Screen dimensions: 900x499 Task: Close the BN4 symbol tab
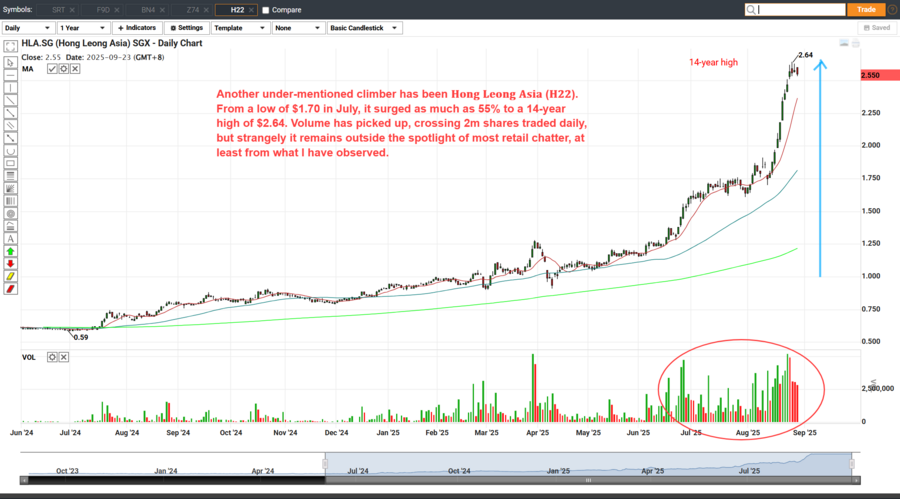[x=162, y=10]
